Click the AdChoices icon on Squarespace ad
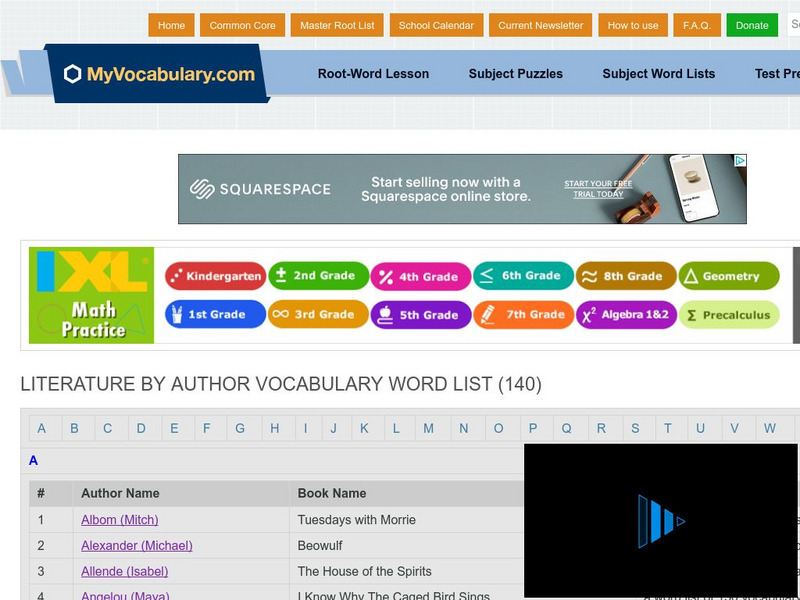This screenshot has height=600, width=800. point(740,161)
